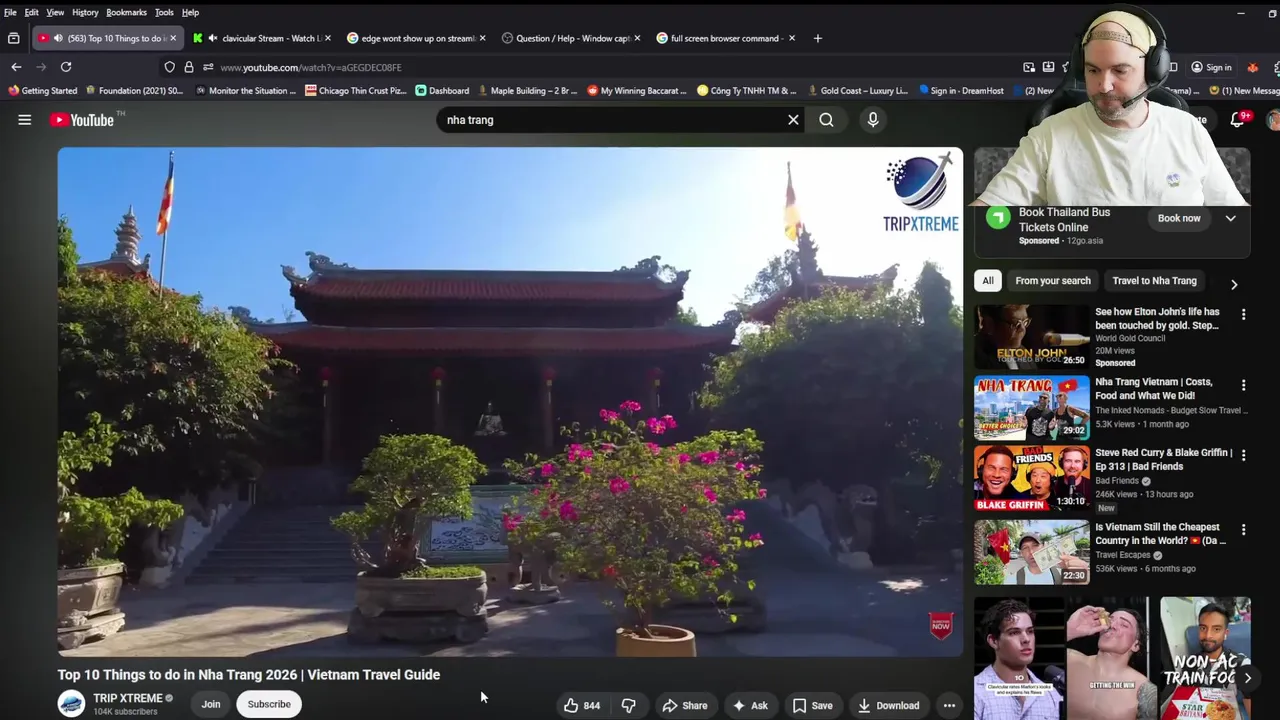Click Subscribe Now watermark in video
Image resolution: width=1280 pixels, height=720 pixels.
pos(940,626)
